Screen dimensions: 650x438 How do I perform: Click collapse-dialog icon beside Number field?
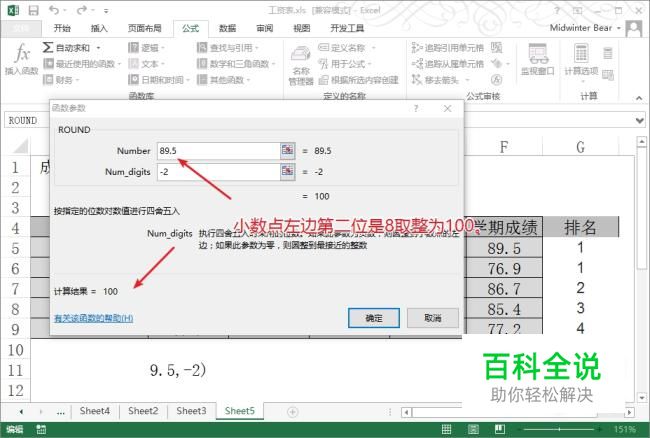[287, 150]
